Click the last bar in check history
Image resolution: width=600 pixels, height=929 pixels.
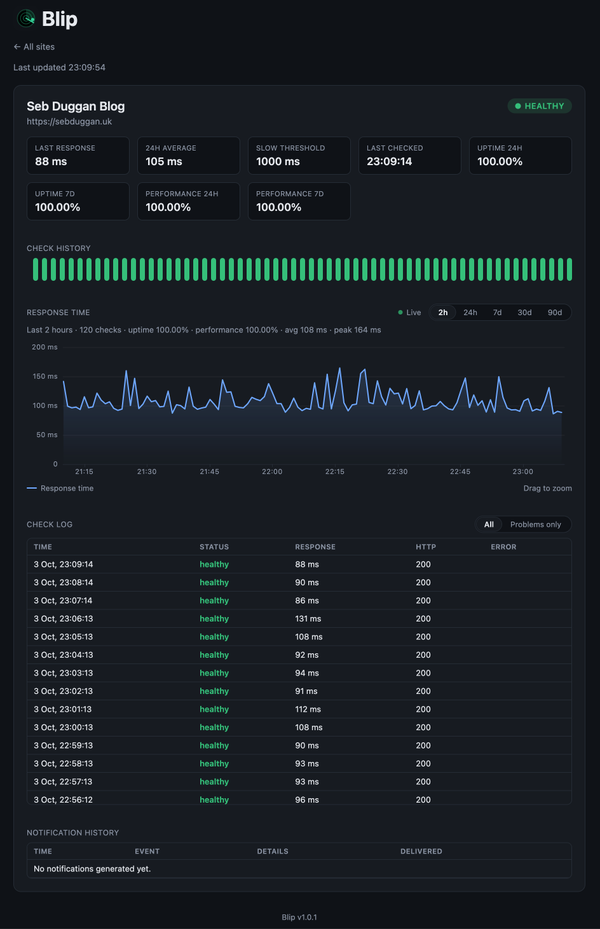(569, 269)
